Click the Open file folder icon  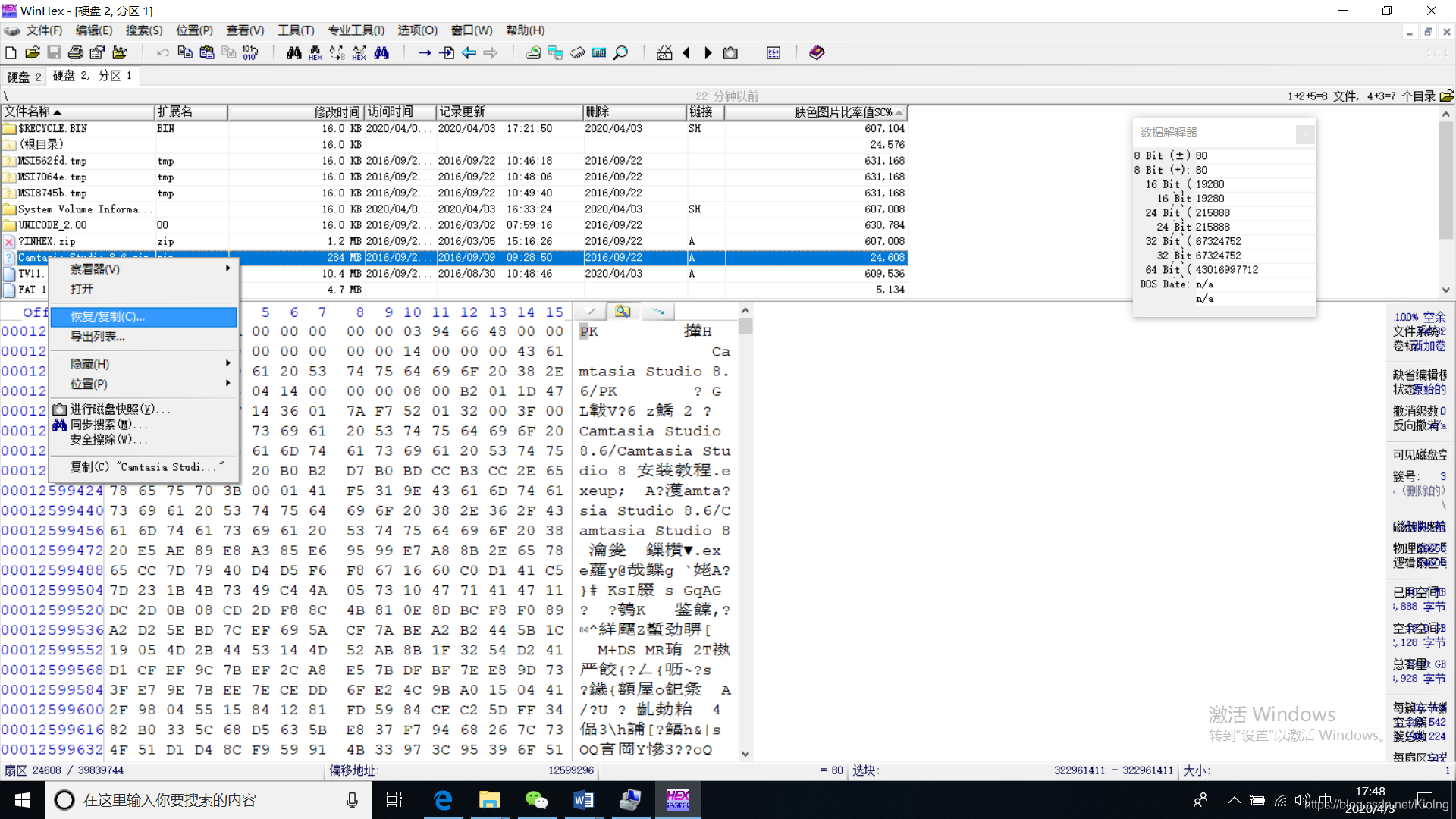(x=32, y=53)
